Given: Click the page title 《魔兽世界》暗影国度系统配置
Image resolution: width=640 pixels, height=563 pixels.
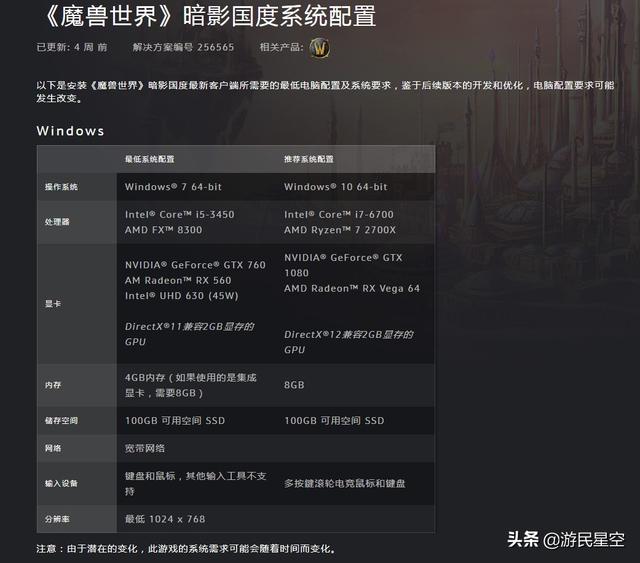Looking at the screenshot, I should pos(208,16).
